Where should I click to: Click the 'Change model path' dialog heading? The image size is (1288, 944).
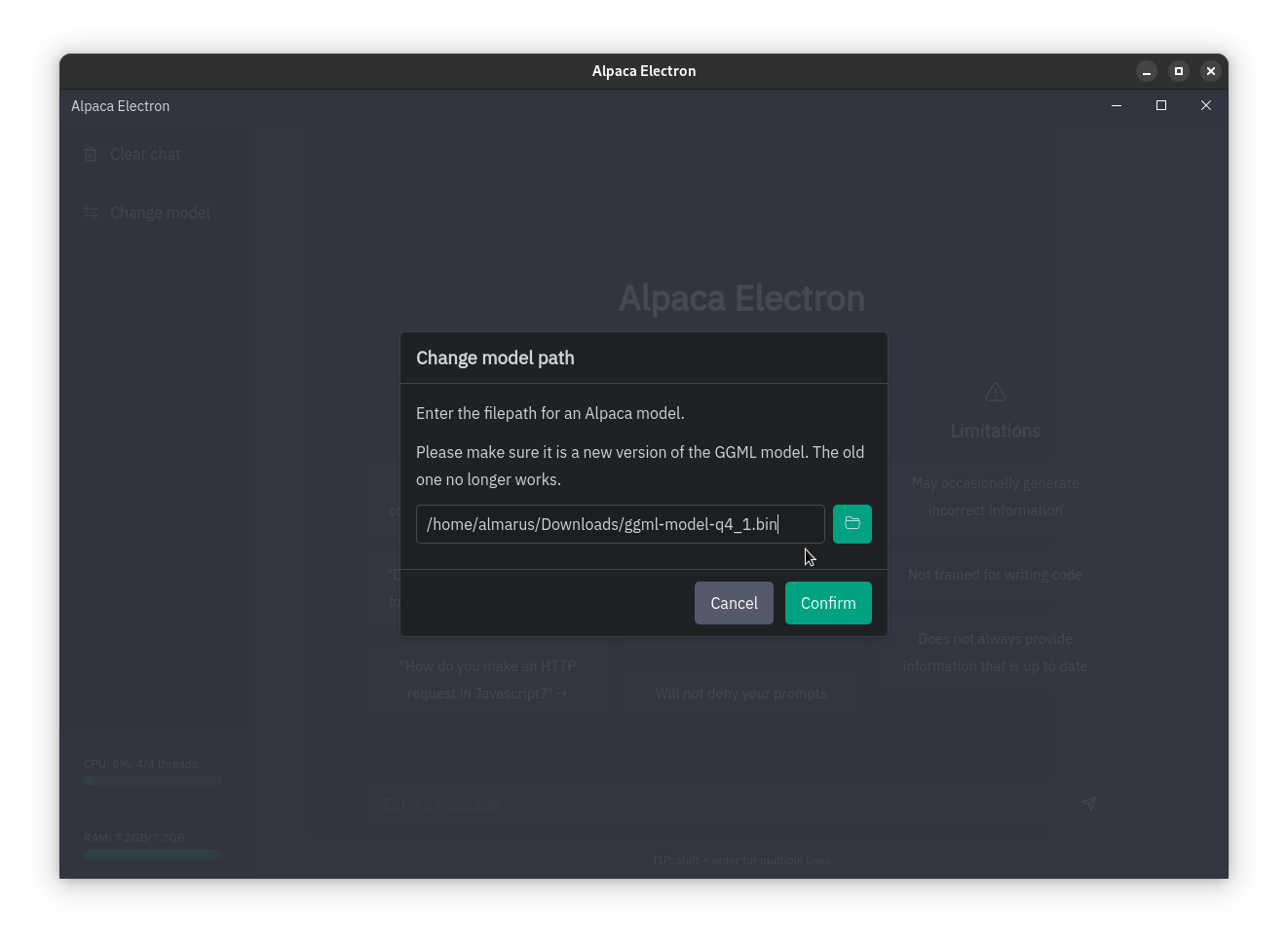tap(495, 358)
